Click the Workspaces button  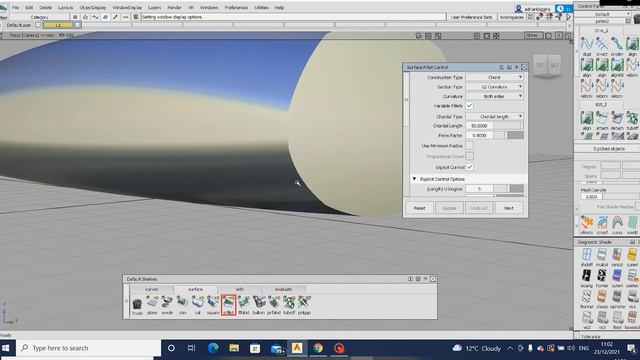511,17
